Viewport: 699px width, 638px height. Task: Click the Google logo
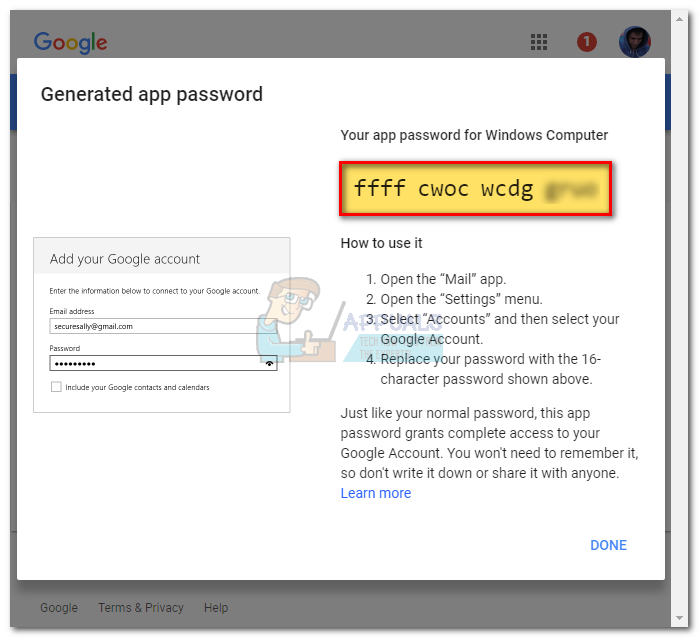point(70,43)
